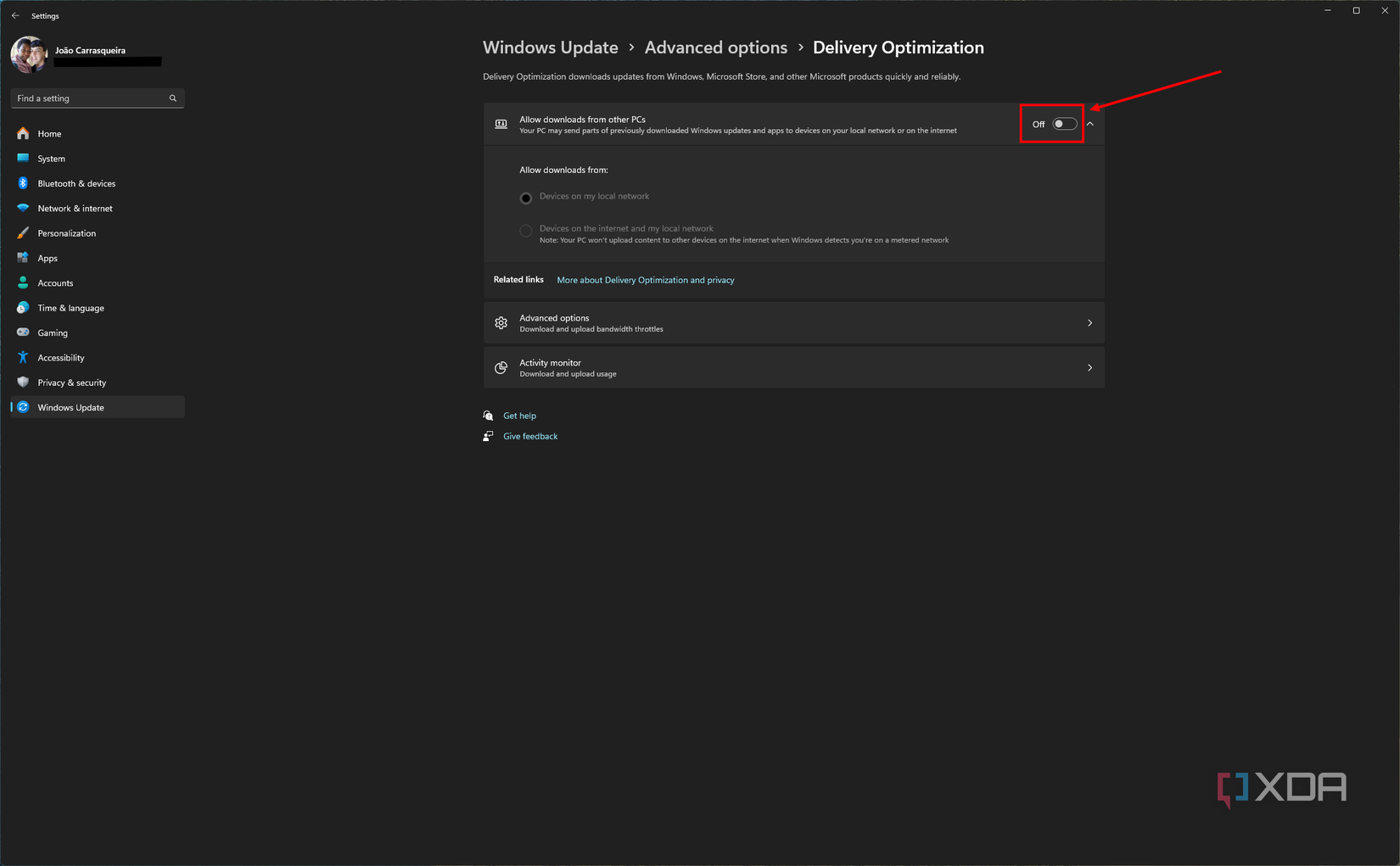Open Time & language settings
1400x866 pixels.
(x=98, y=308)
